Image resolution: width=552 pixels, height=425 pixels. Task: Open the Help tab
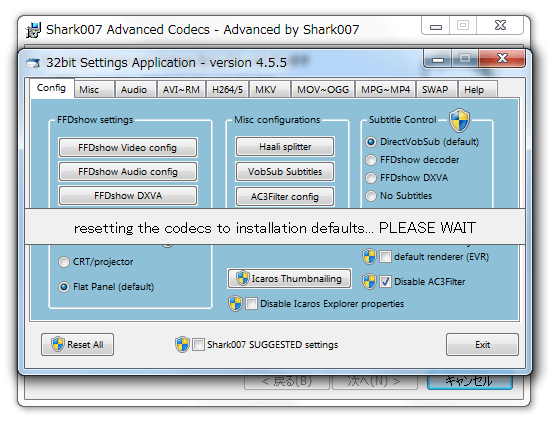pos(478,89)
